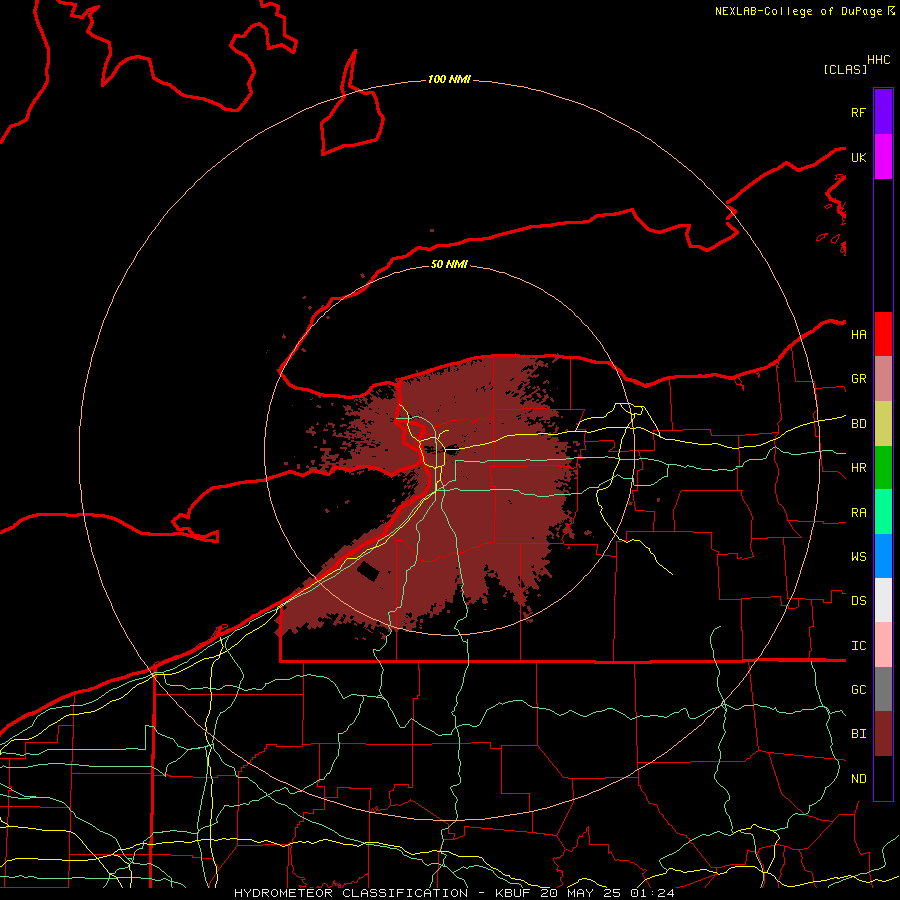The height and width of the screenshot is (900, 900).
Task: Click the BI brown legend swatch
Action: point(883,734)
